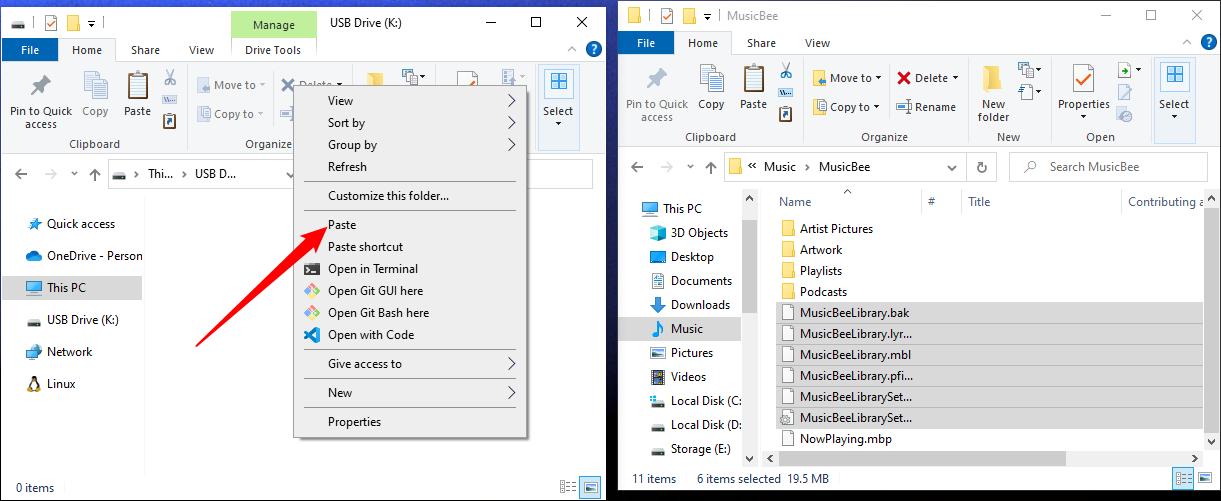Click refresh button beside MusicBee address bar
The width and height of the screenshot is (1221, 501).
click(982, 167)
